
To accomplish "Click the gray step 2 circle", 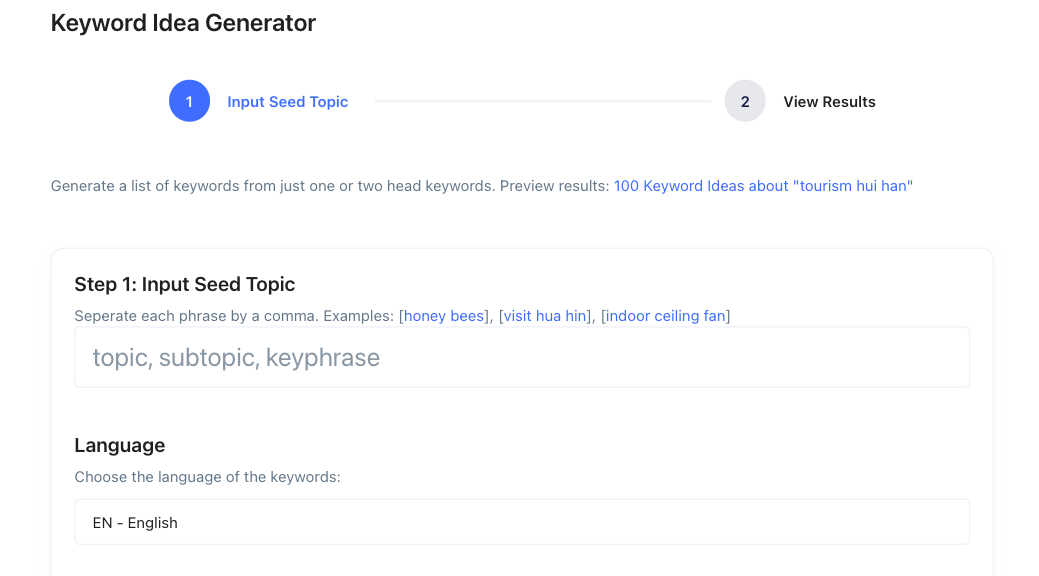I will 745,101.
